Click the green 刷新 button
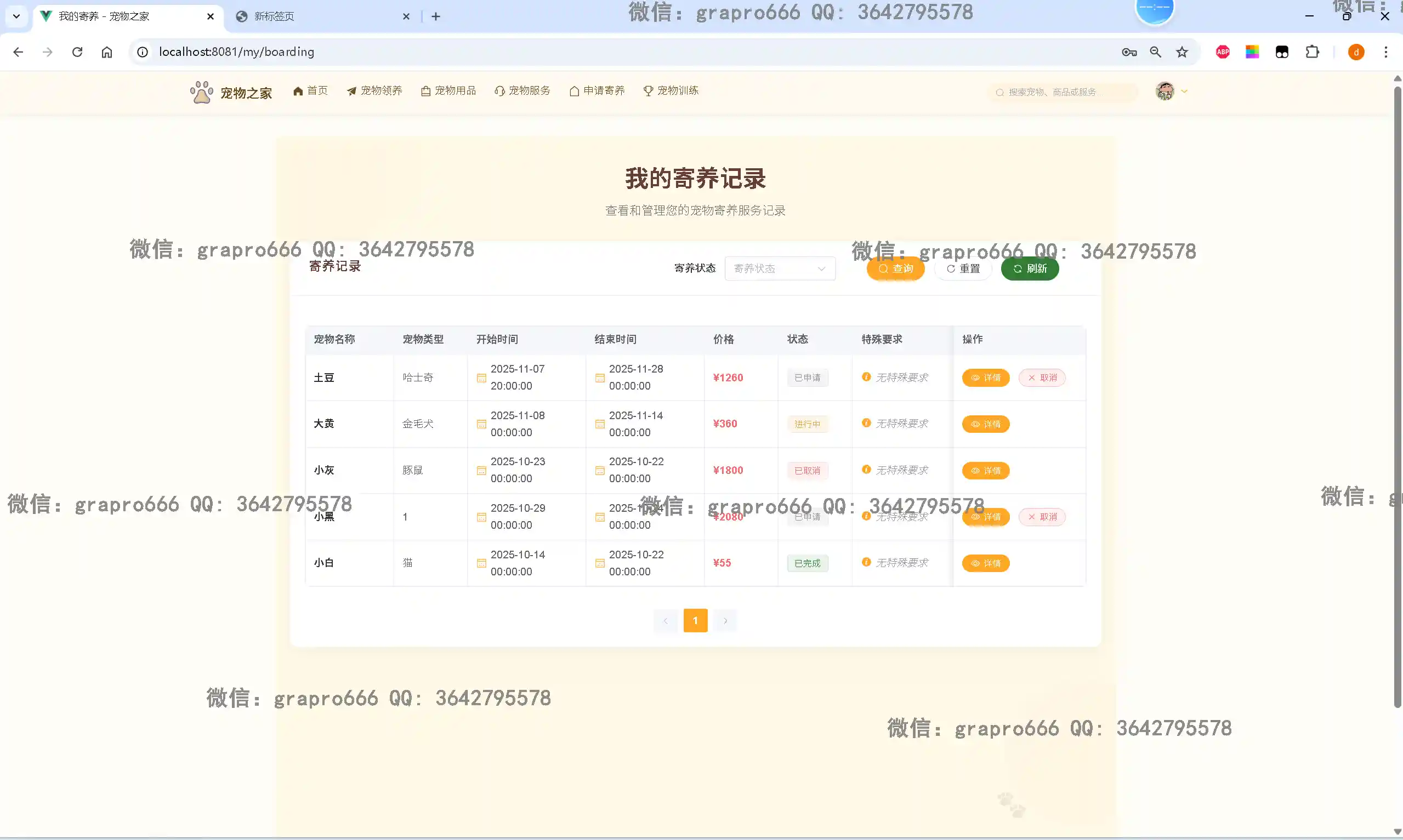The width and height of the screenshot is (1403, 840). pos(1029,268)
